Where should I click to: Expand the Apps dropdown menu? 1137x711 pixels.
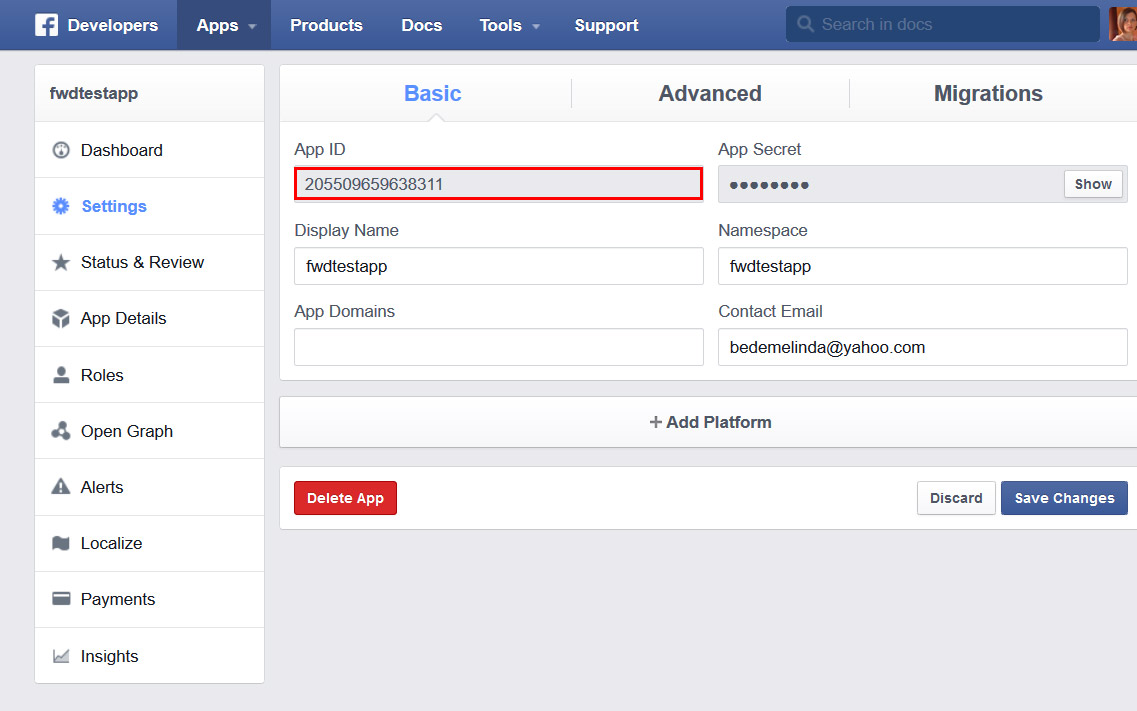click(225, 25)
